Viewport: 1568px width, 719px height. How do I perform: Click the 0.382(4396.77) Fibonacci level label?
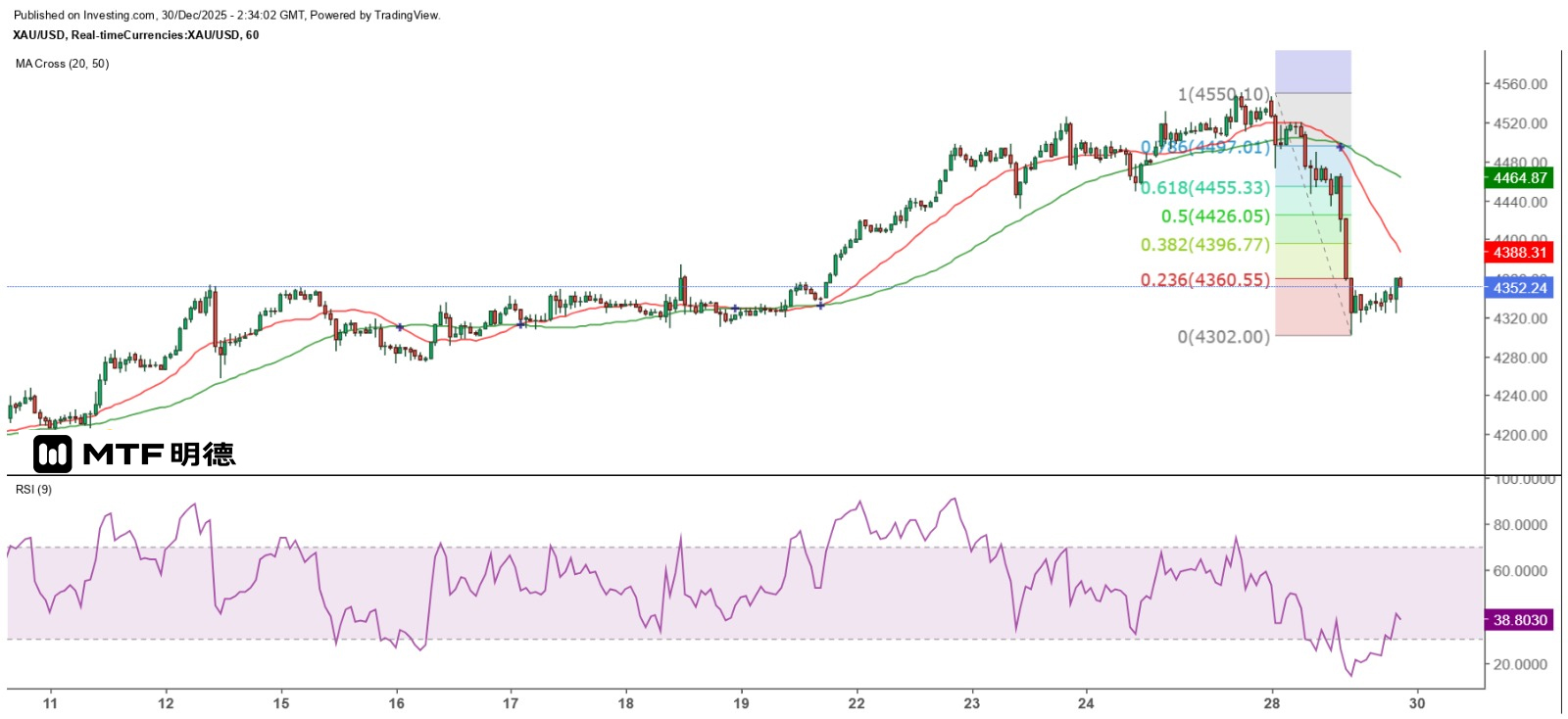click(1205, 244)
